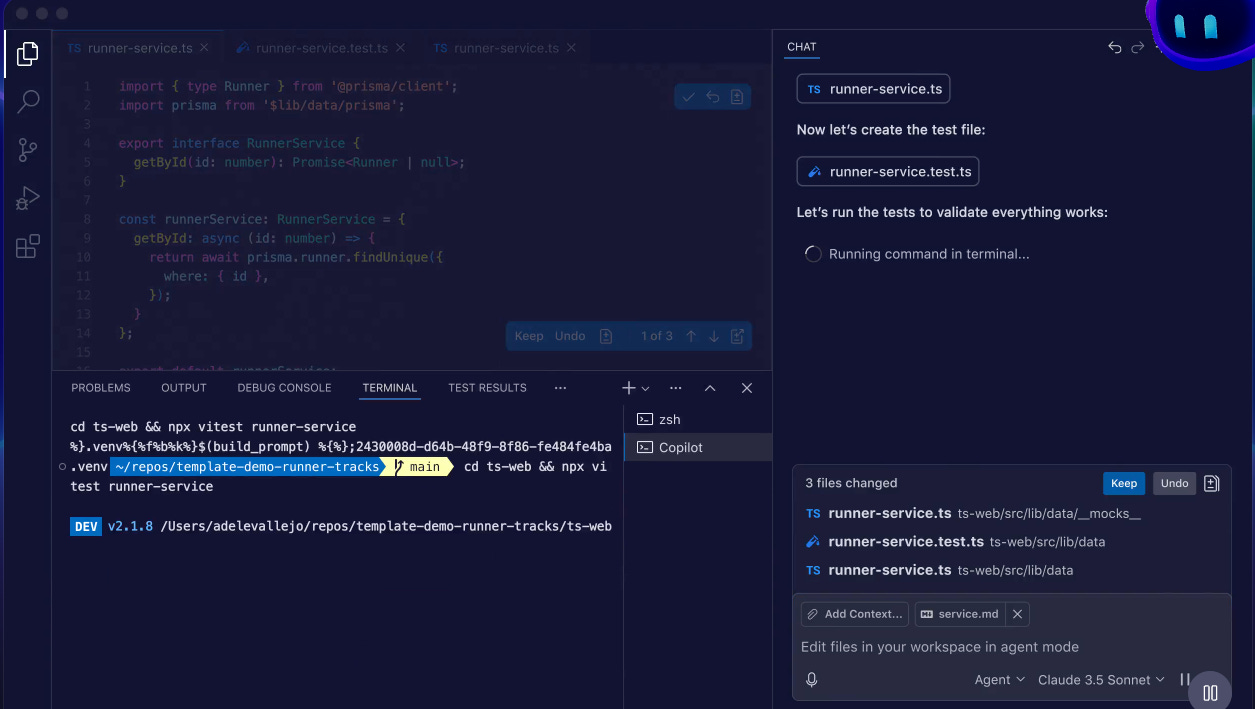The image size is (1255, 709).
Task: Pause the running agent response
Action: click(x=1185, y=681)
